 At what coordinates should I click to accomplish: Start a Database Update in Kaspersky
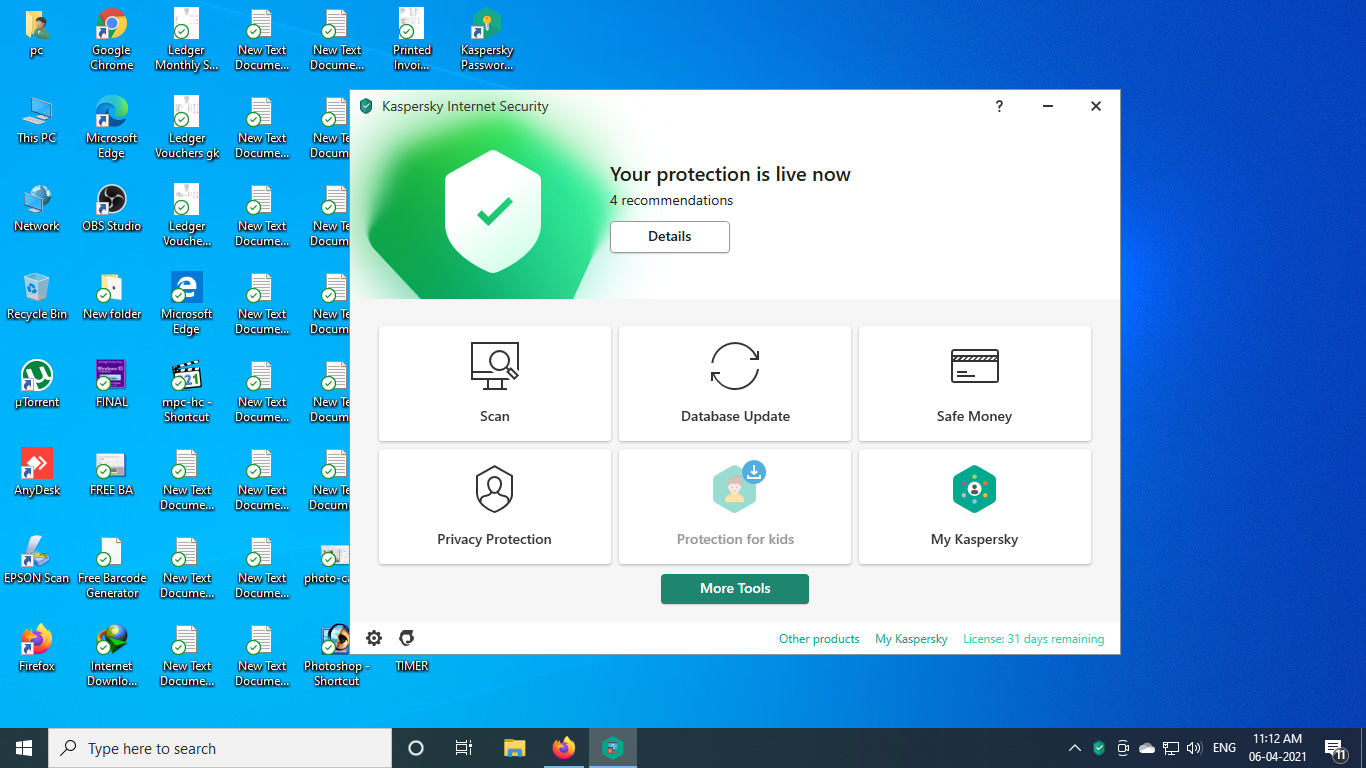tap(735, 383)
